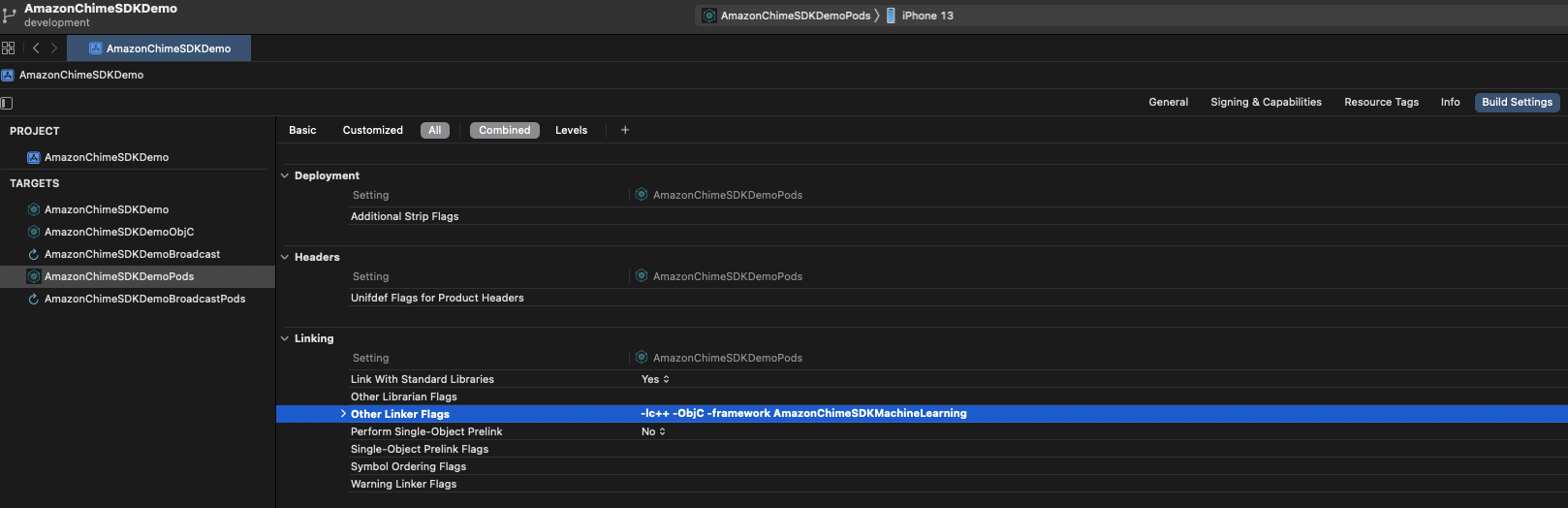1568x508 pixels.
Task: Open the Link With Standard Libraries Yes popup
Action: (x=655, y=379)
